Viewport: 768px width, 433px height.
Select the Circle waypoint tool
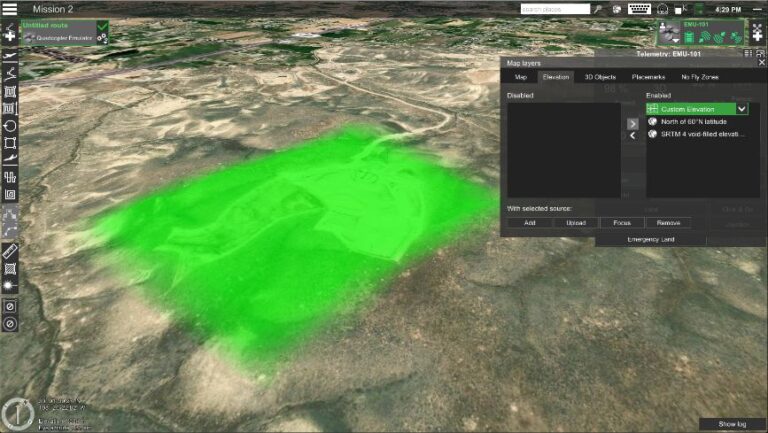10,125
